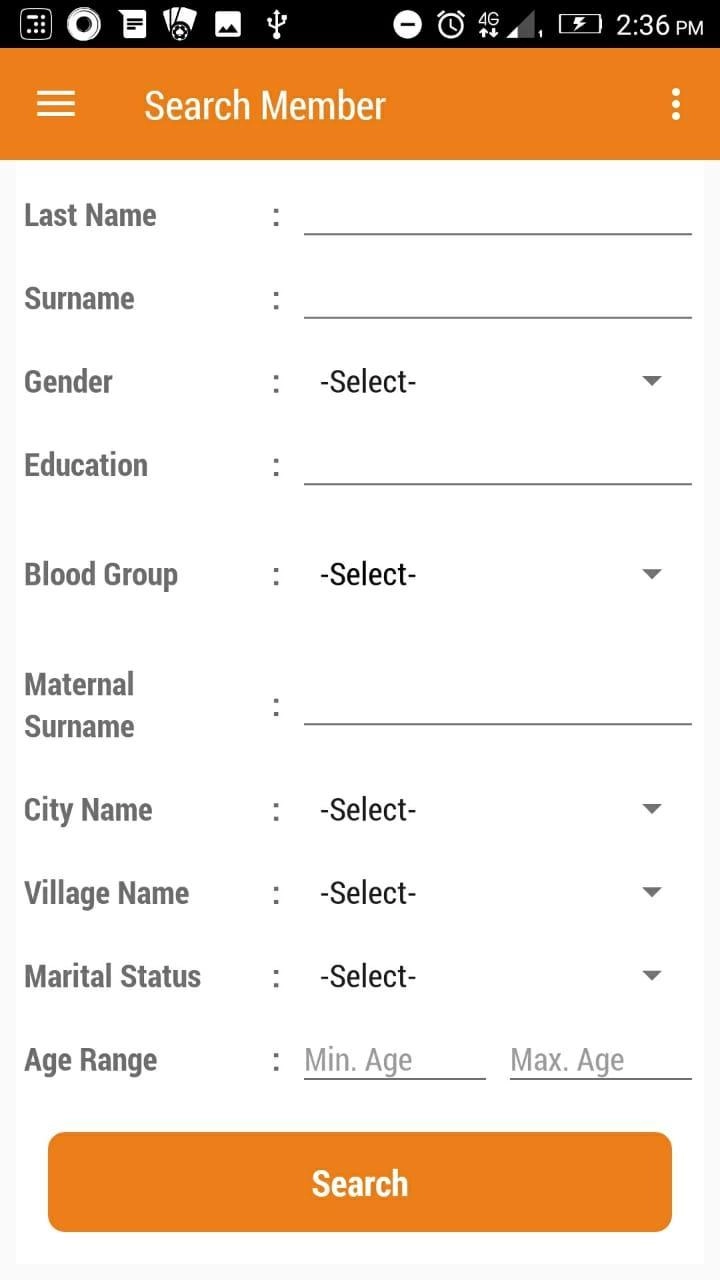Tap the battery charging status icon

[579, 24]
